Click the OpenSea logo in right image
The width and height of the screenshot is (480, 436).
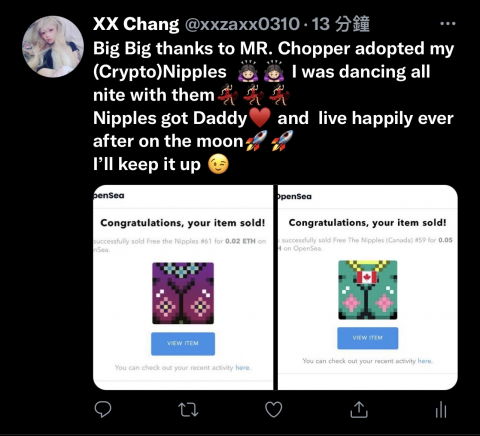[x=295, y=197]
